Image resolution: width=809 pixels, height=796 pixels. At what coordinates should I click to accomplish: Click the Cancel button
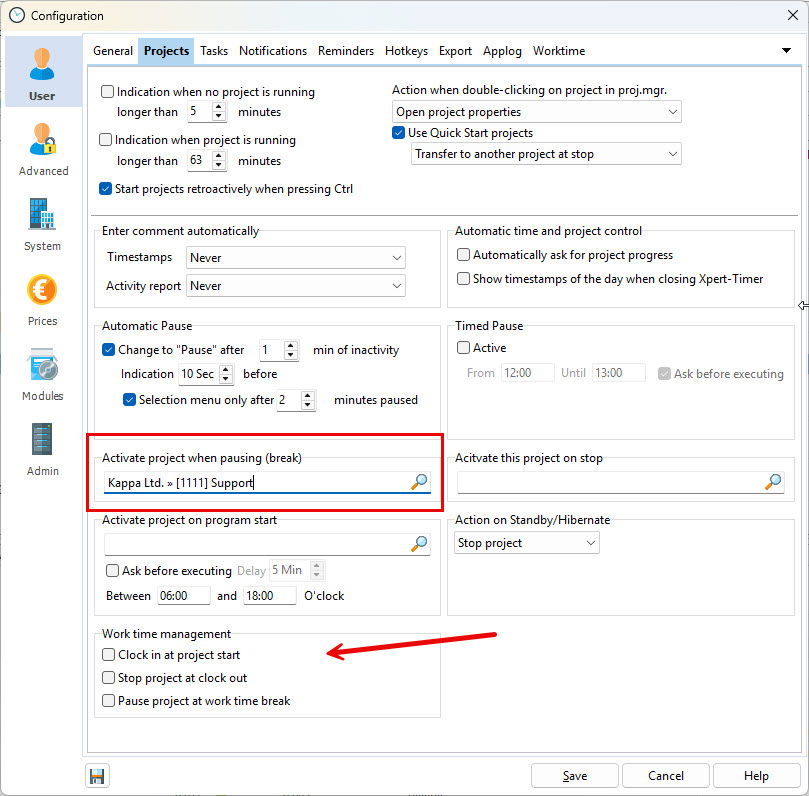(666, 776)
